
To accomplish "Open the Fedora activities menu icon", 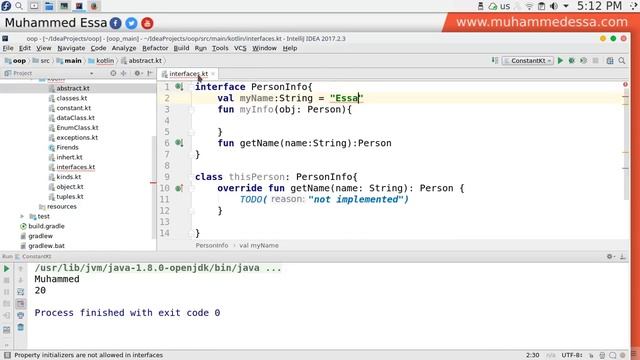I will 6,6.
